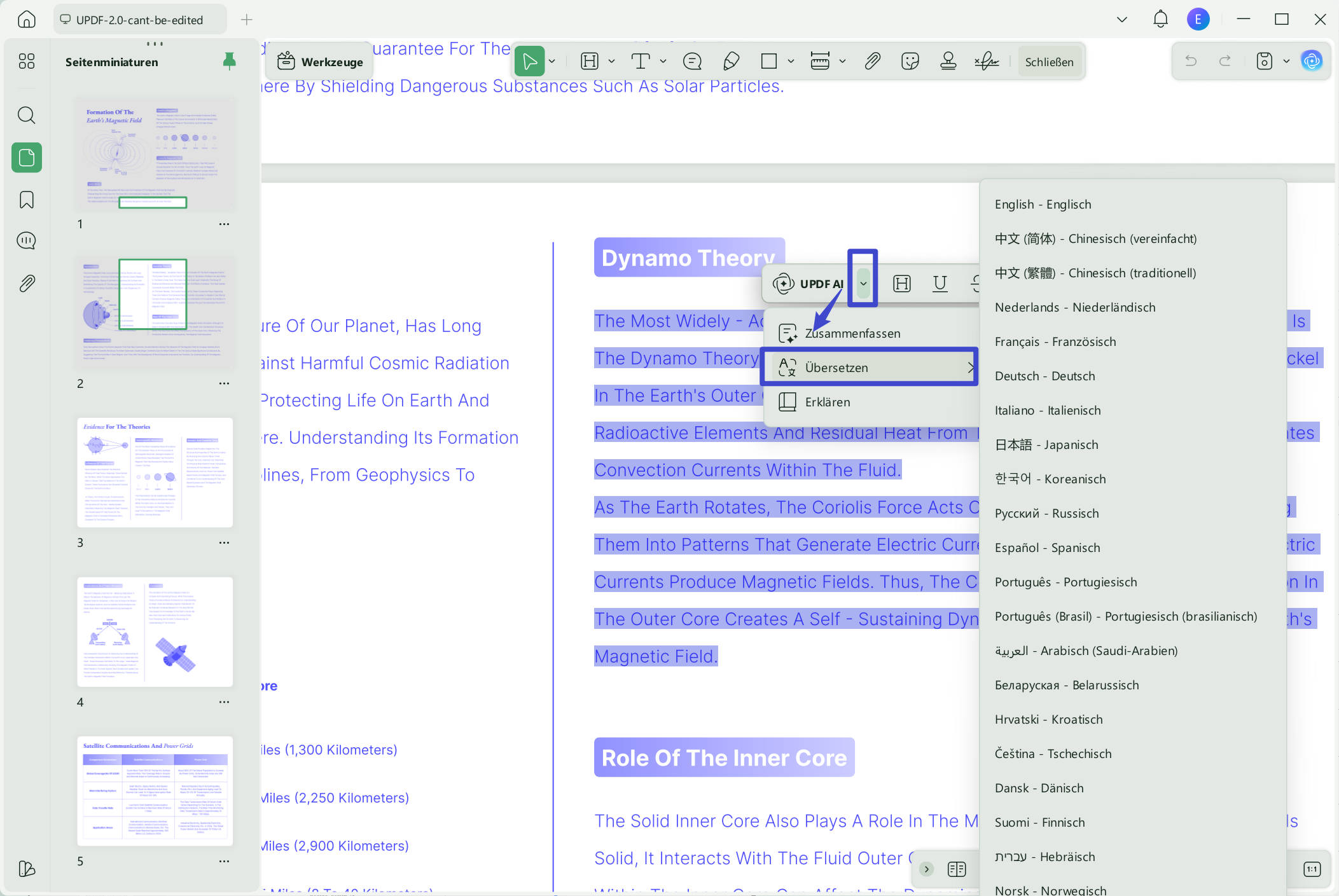Image resolution: width=1339 pixels, height=896 pixels.
Task: Select the measurement ruler tool
Action: click(820, 61)
